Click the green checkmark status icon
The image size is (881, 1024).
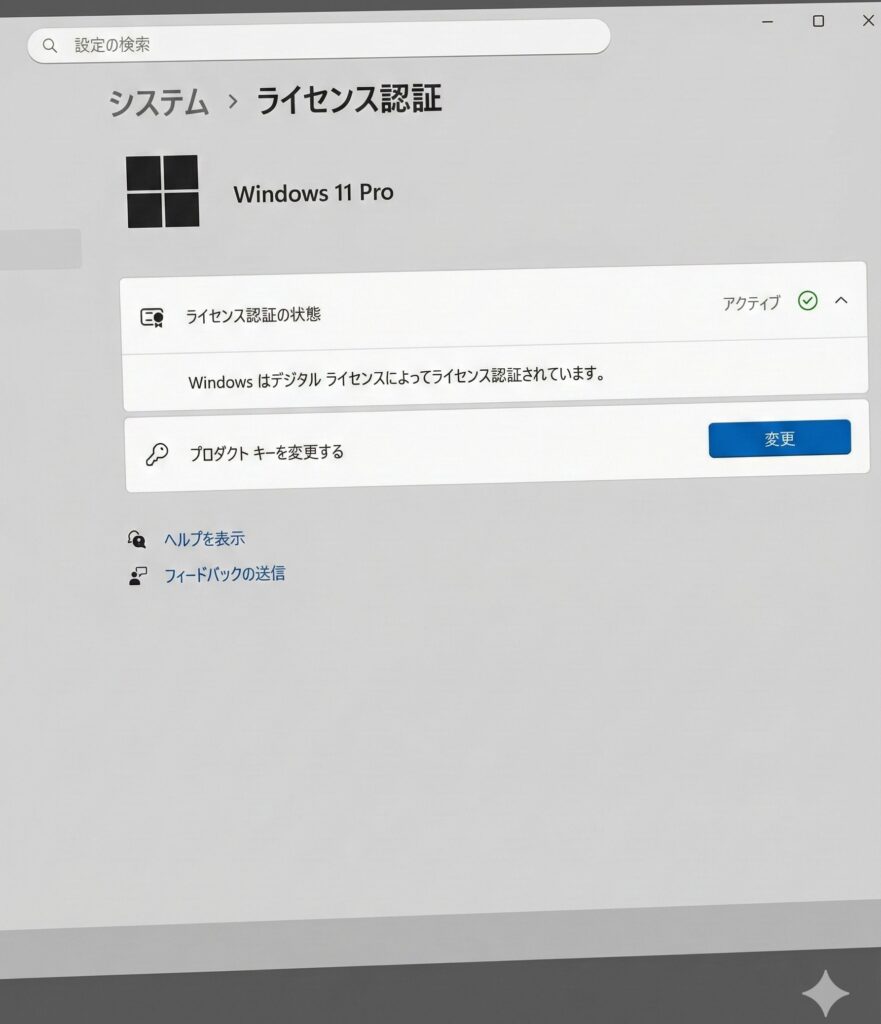pyautogui.click(x=808, y=300)
